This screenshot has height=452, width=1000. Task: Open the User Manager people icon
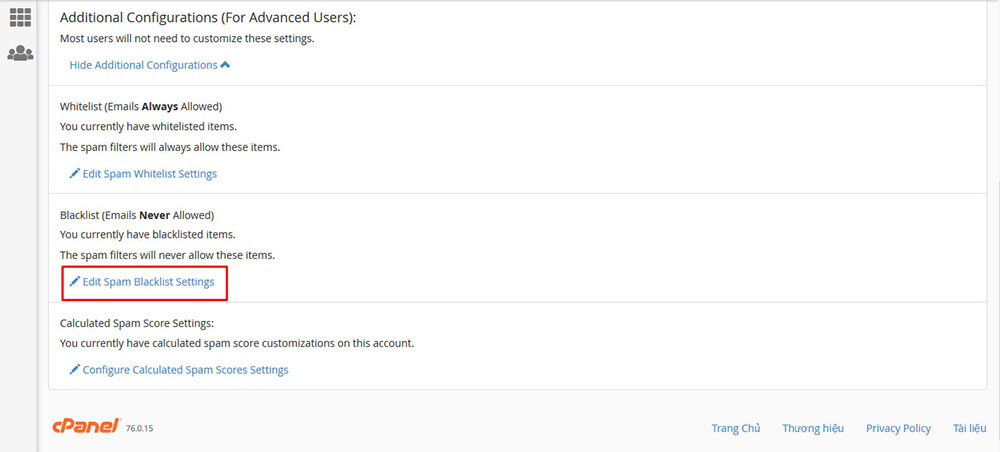point(20,53)
